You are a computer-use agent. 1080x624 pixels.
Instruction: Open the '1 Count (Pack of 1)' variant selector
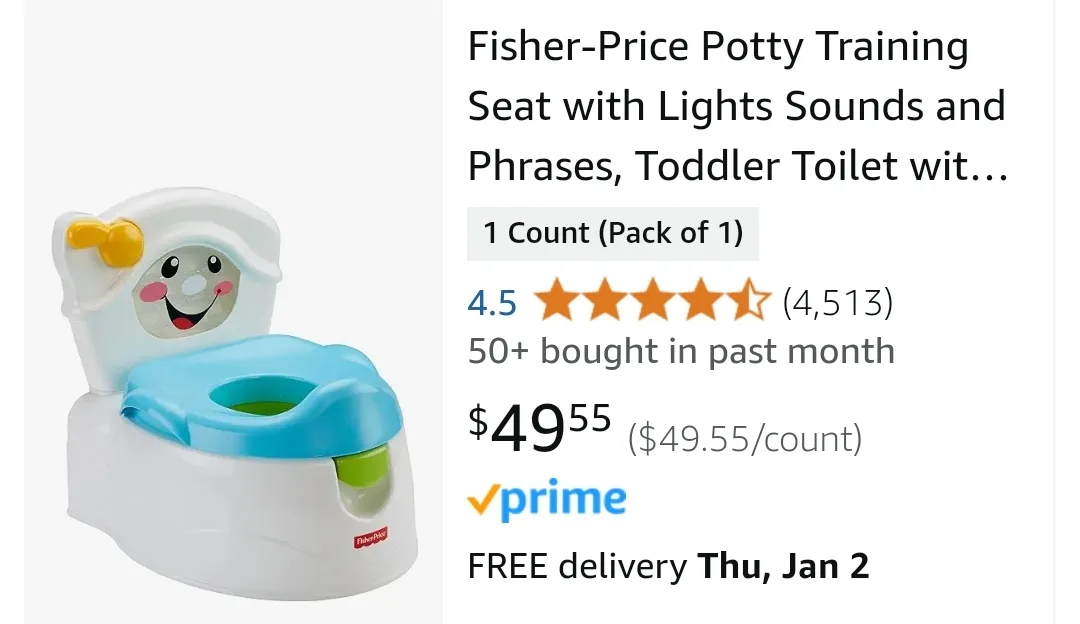[613, 233]
